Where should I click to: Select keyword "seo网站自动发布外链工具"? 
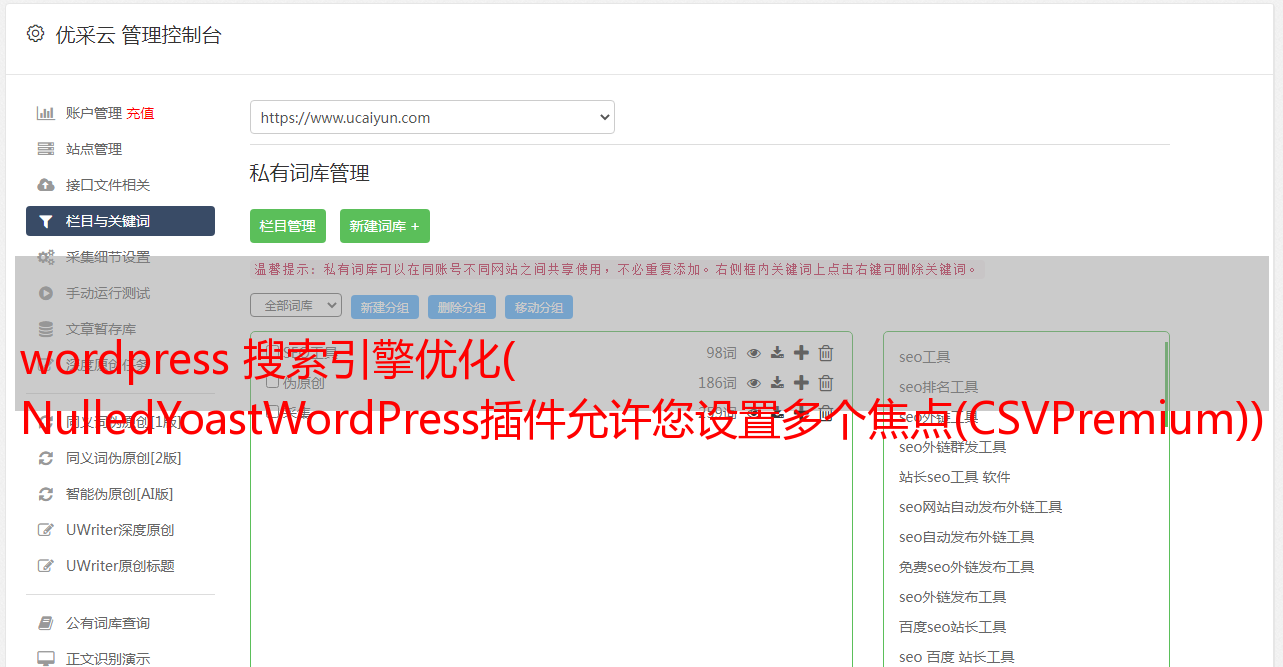point(981,507)
